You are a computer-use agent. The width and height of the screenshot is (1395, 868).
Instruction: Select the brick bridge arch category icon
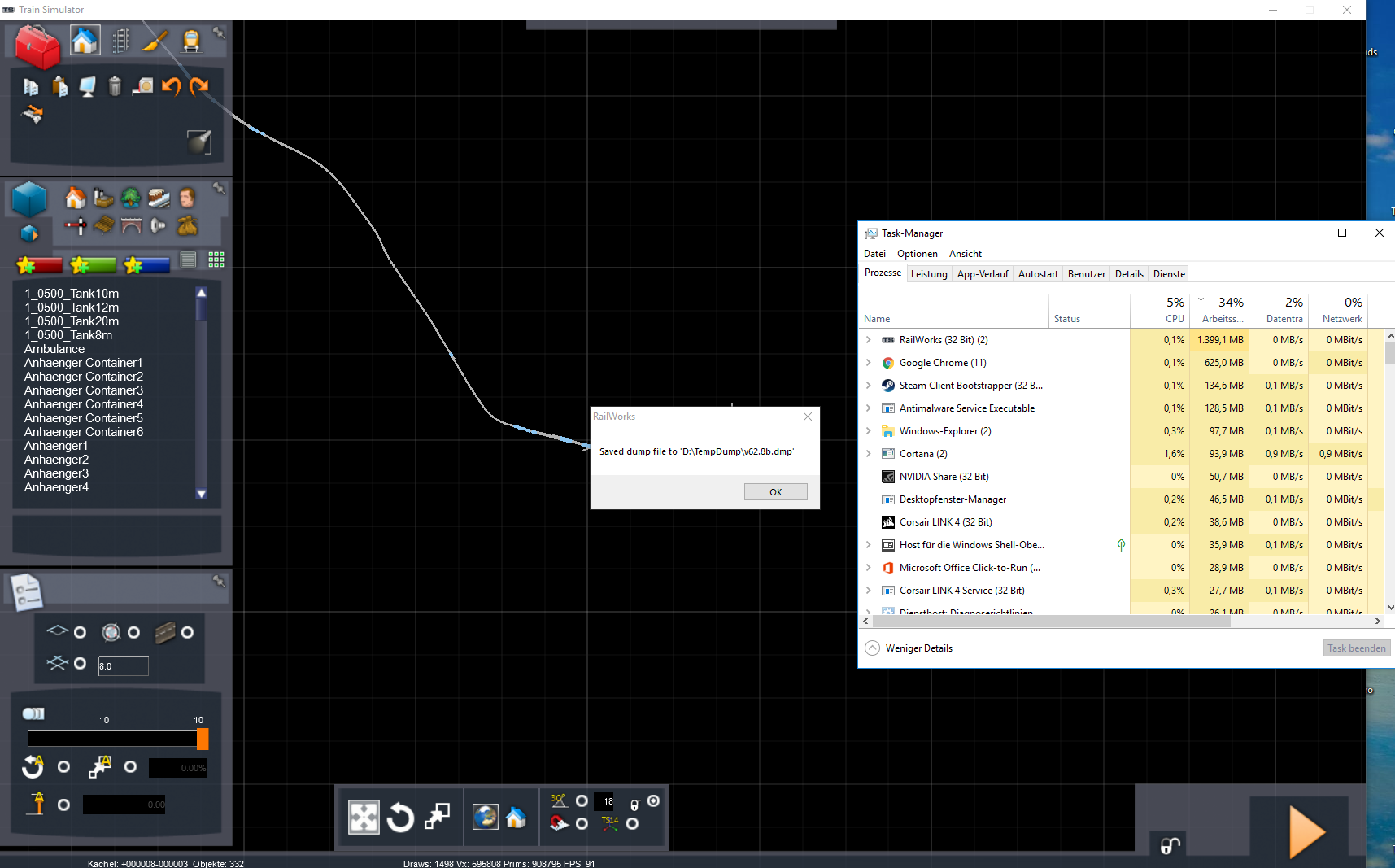point(131,225)
